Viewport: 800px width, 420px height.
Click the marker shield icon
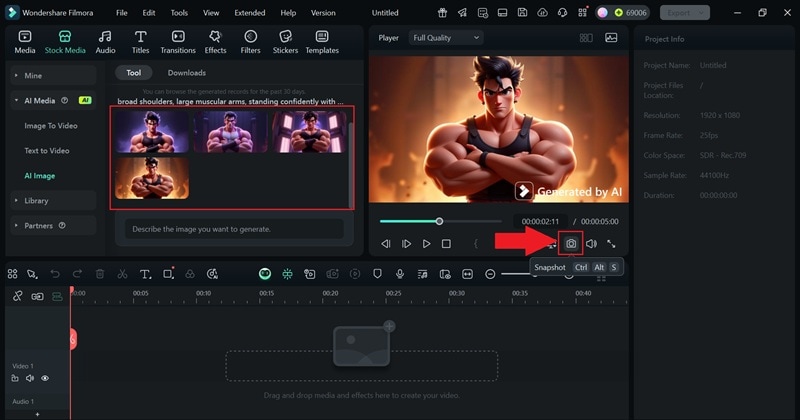[377, 274]
